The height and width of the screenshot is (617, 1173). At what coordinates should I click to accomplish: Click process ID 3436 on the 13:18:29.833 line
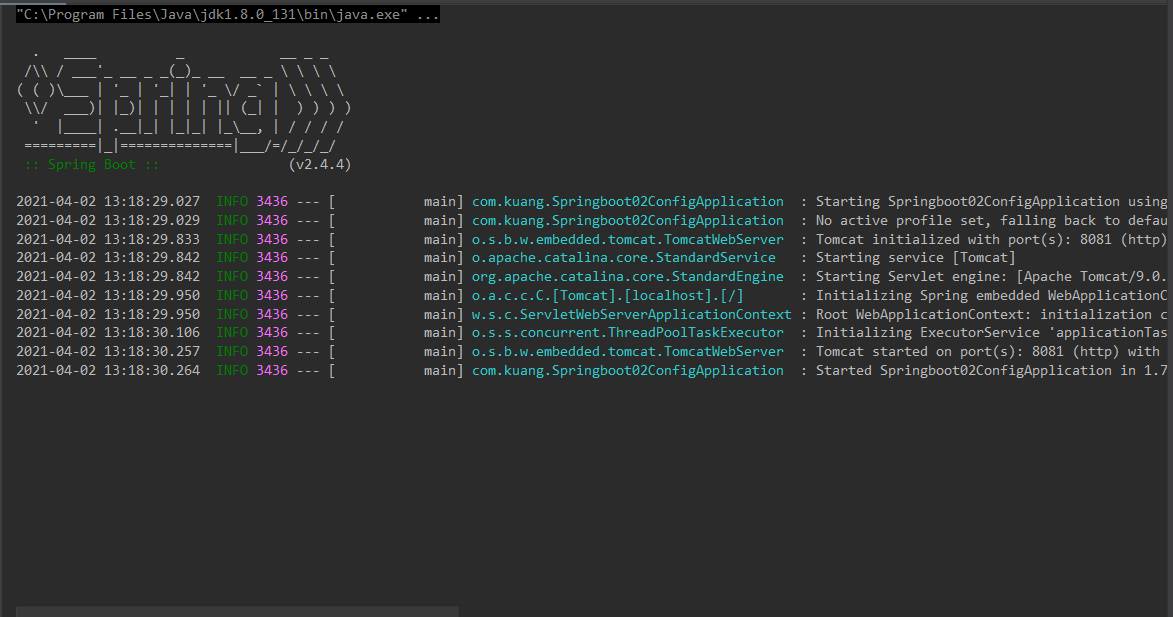click(x=272, y=239)
